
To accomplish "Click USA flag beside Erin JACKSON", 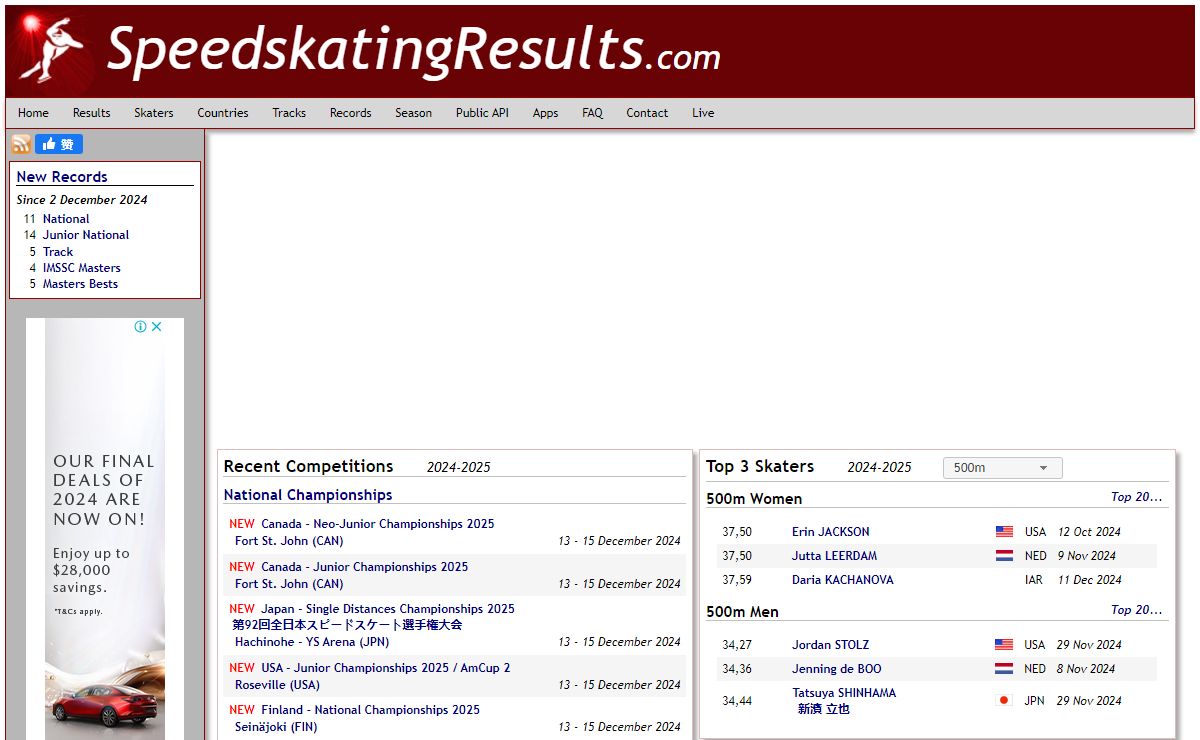I will tap(1004, 532).
